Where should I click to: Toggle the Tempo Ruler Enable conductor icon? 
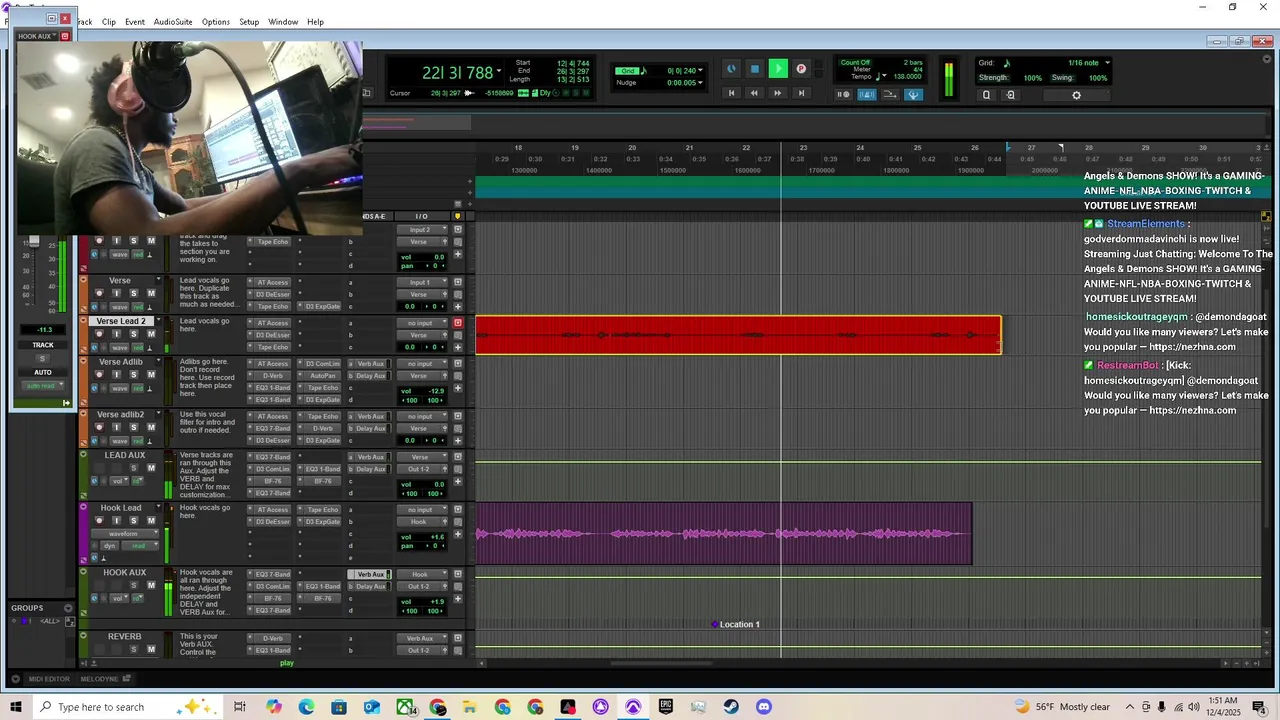[x=913, y=95]
